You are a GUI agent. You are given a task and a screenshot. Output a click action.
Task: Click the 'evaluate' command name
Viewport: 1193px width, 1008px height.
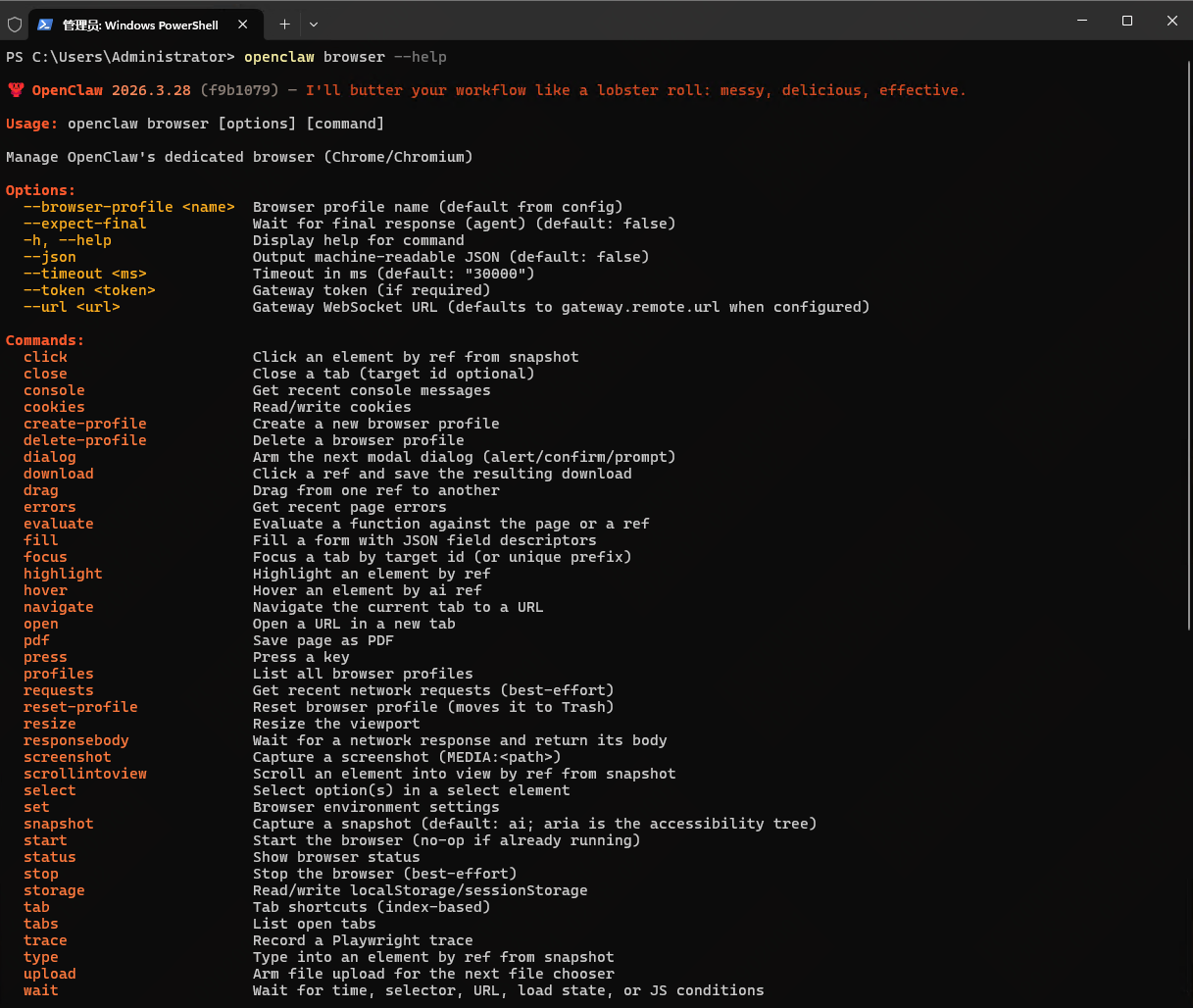[x=59, y=524]
